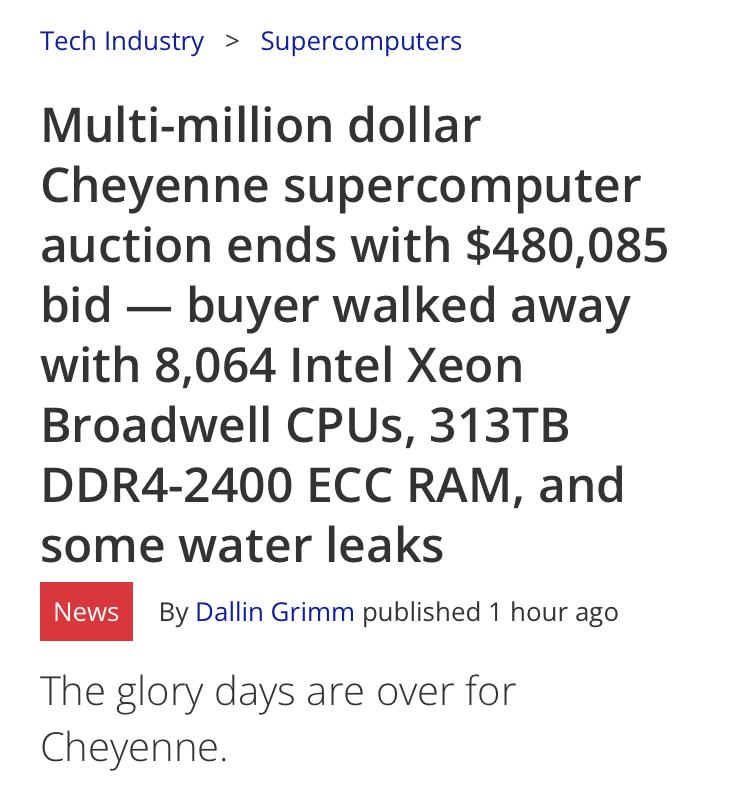Viewport: 750px width, 799px height.
Task: Click the 'Multi-million dollar' headline line
Action: click(261, 125)
